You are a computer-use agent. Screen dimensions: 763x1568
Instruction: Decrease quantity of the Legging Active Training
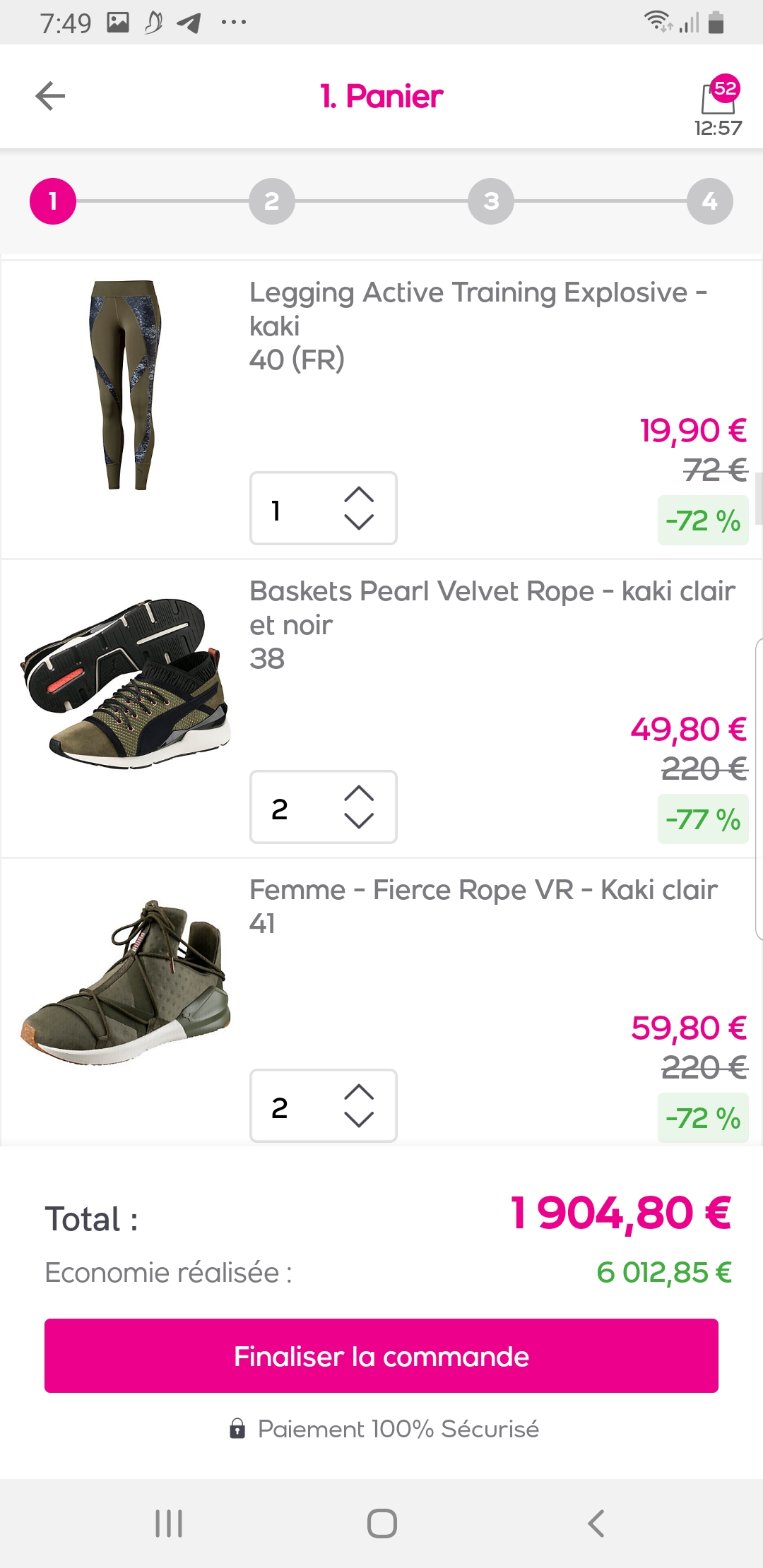pos(359,522)
